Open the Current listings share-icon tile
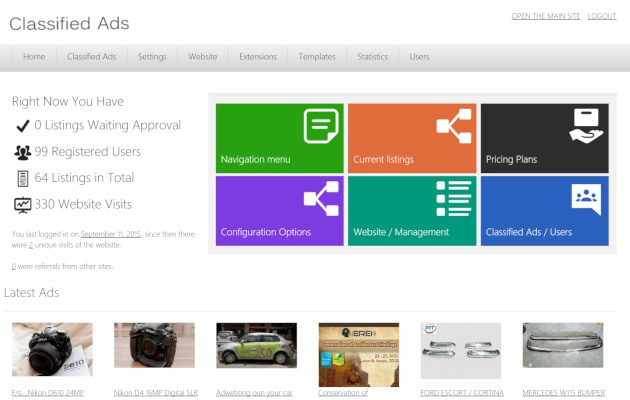Screen dimensions: 630x400 [411, 138]
